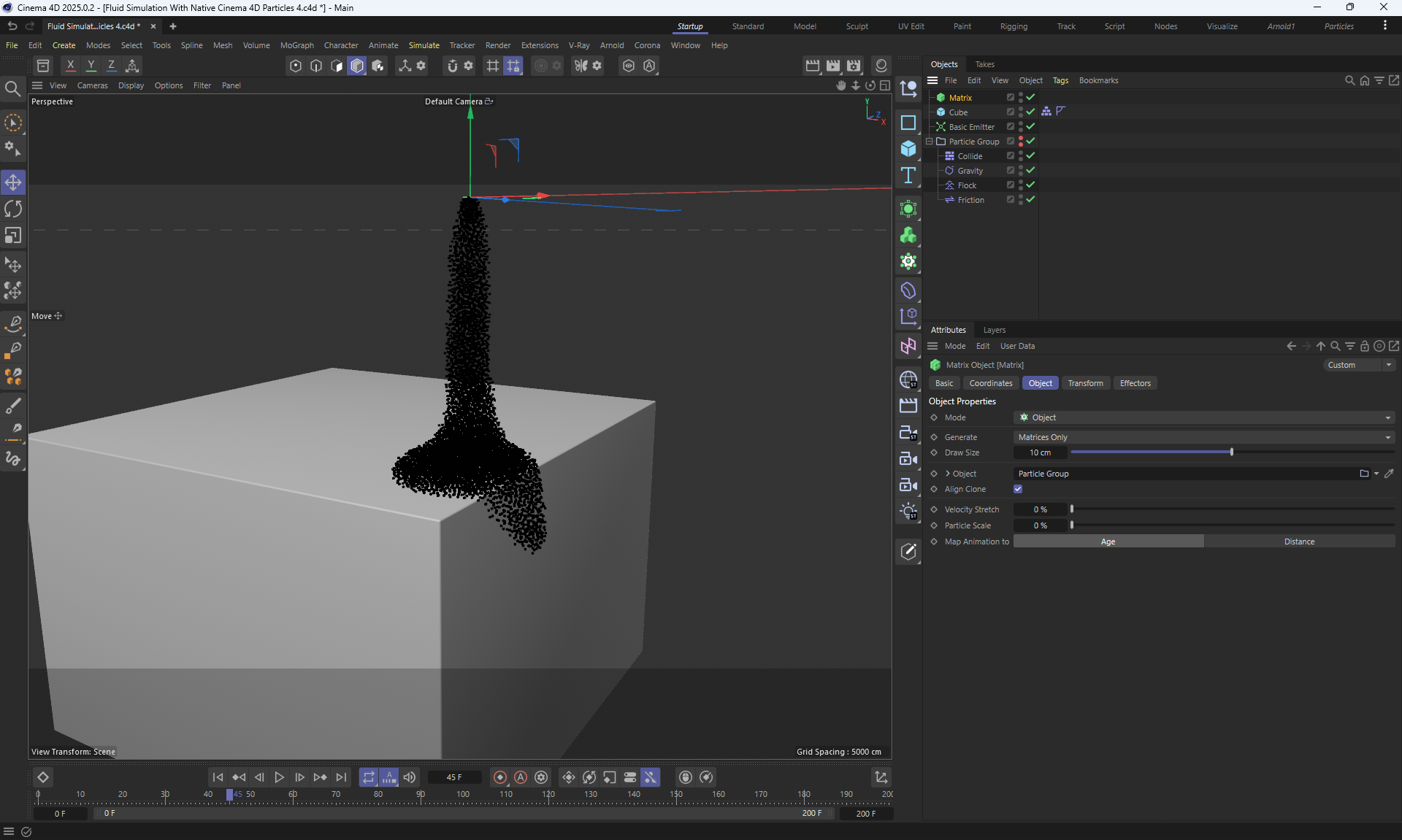This screenshot has width=1402, height=840.
Task: Select the Rotate tool in left toolbar
Action: [13, 209]
